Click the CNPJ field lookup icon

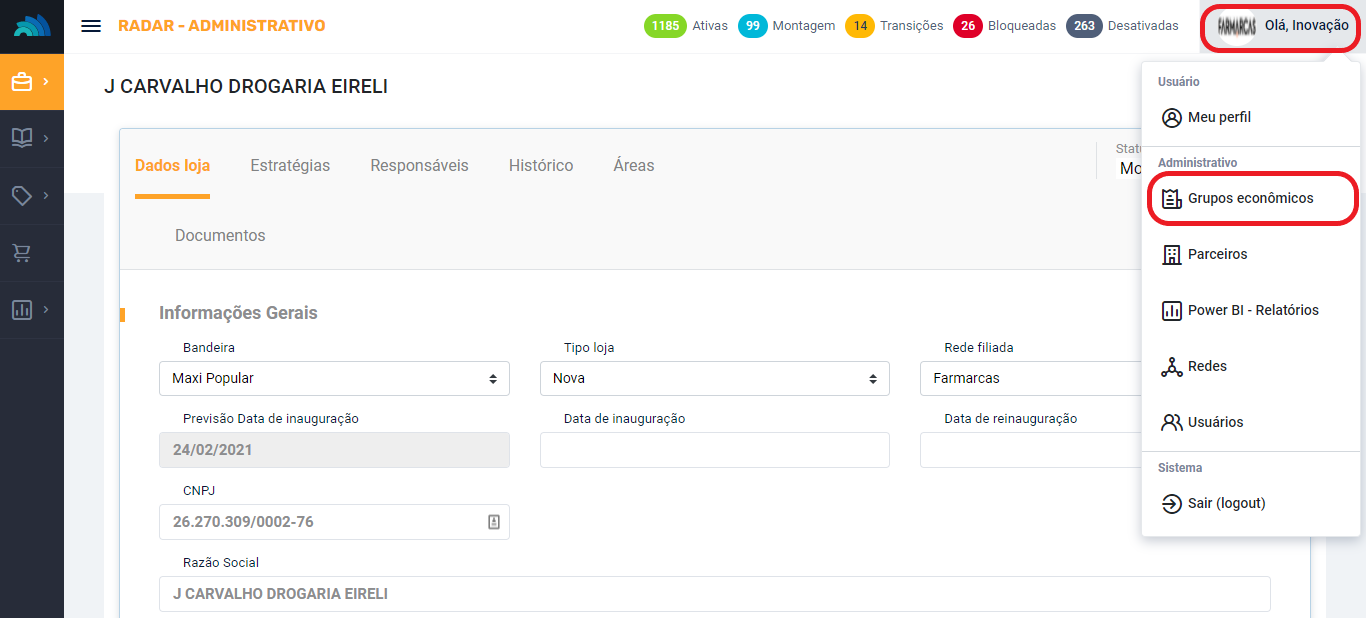(493, 522)
